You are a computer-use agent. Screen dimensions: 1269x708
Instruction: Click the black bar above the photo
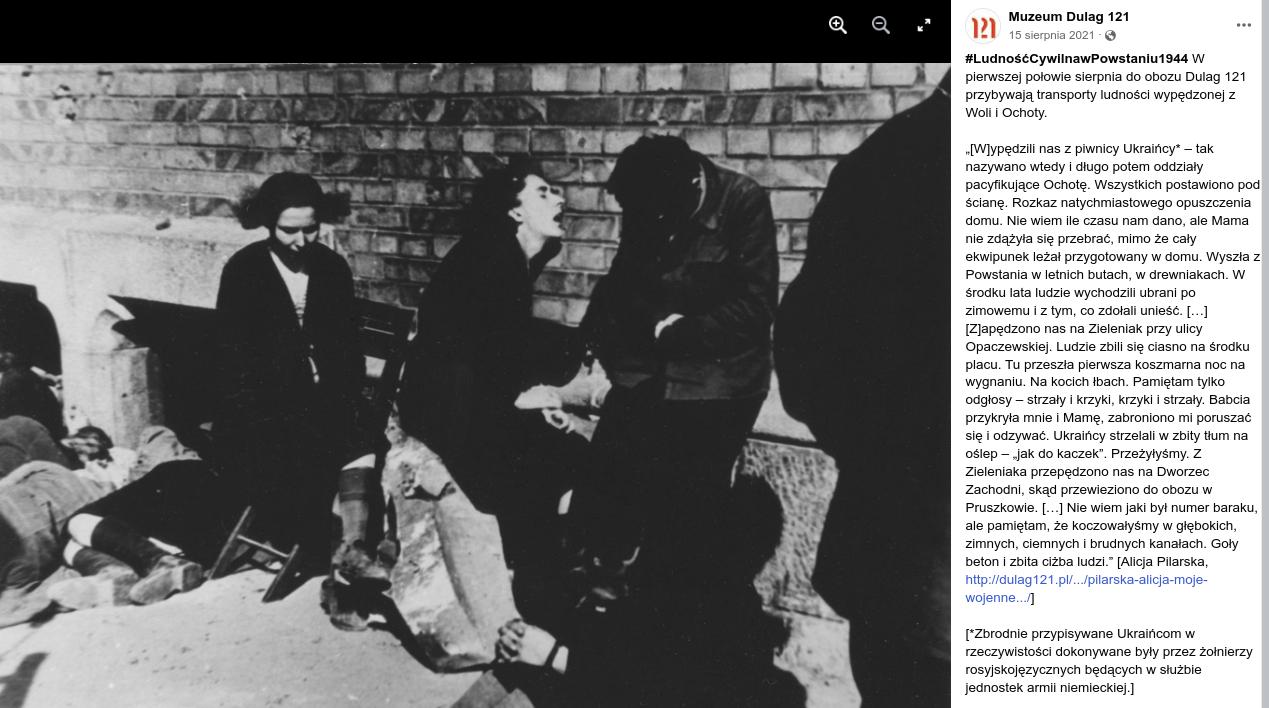(400, 31)
